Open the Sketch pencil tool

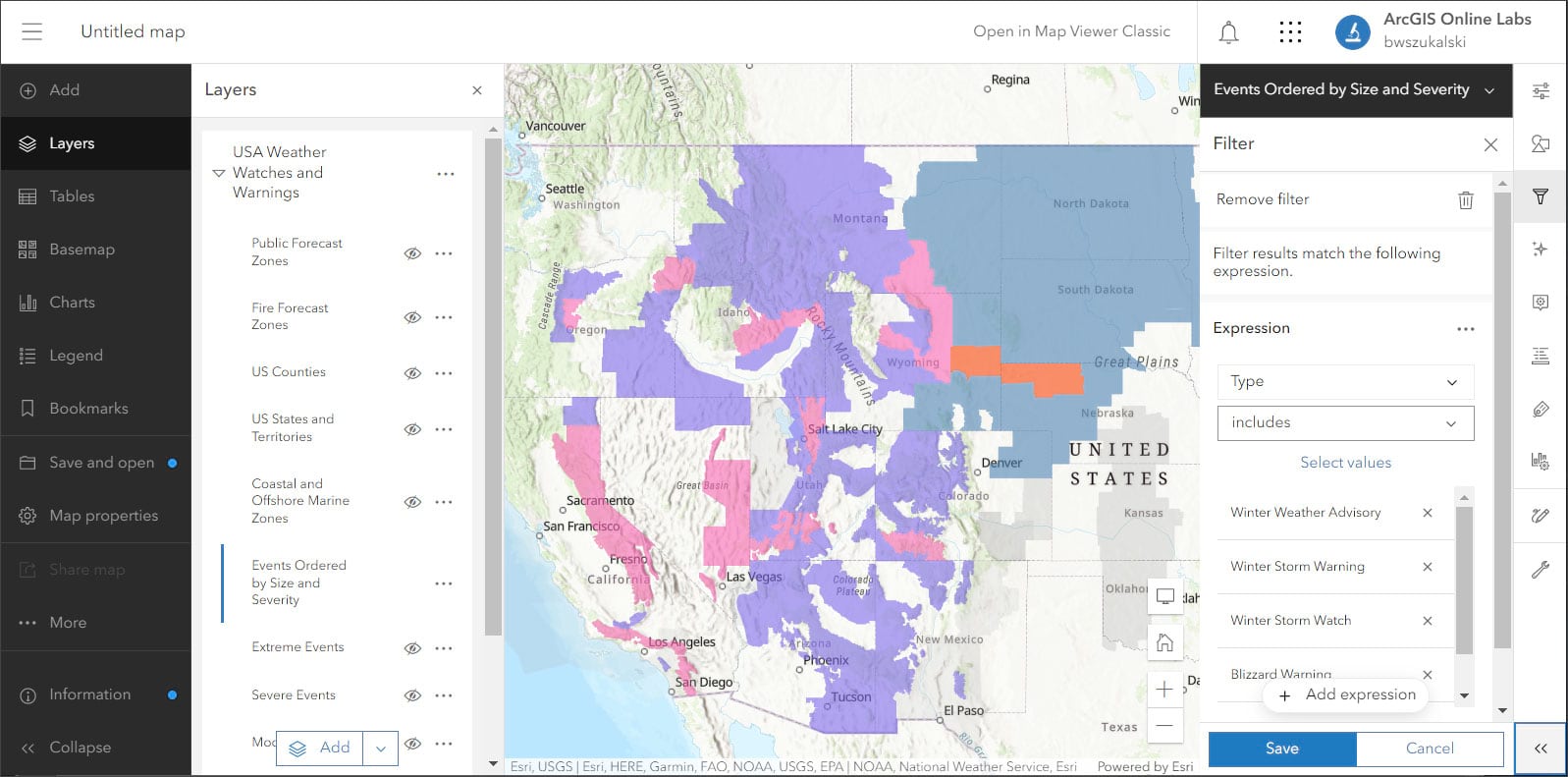click(x=1541, y=515)
